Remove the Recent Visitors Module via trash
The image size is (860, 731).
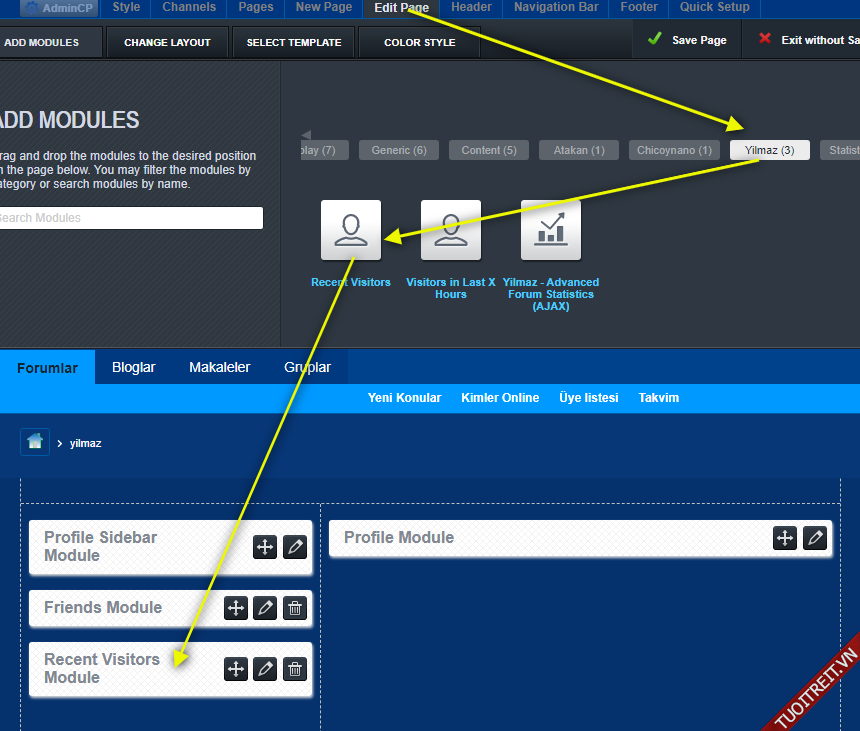pos(295,669)
